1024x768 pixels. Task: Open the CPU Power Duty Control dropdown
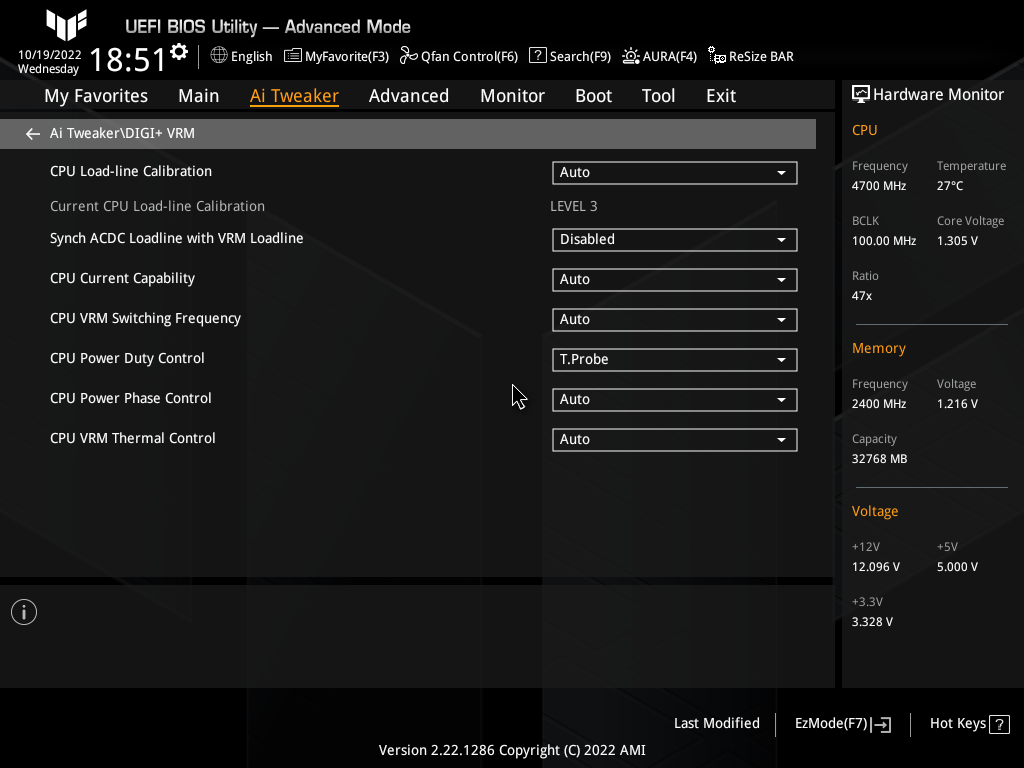click(674, 359)
